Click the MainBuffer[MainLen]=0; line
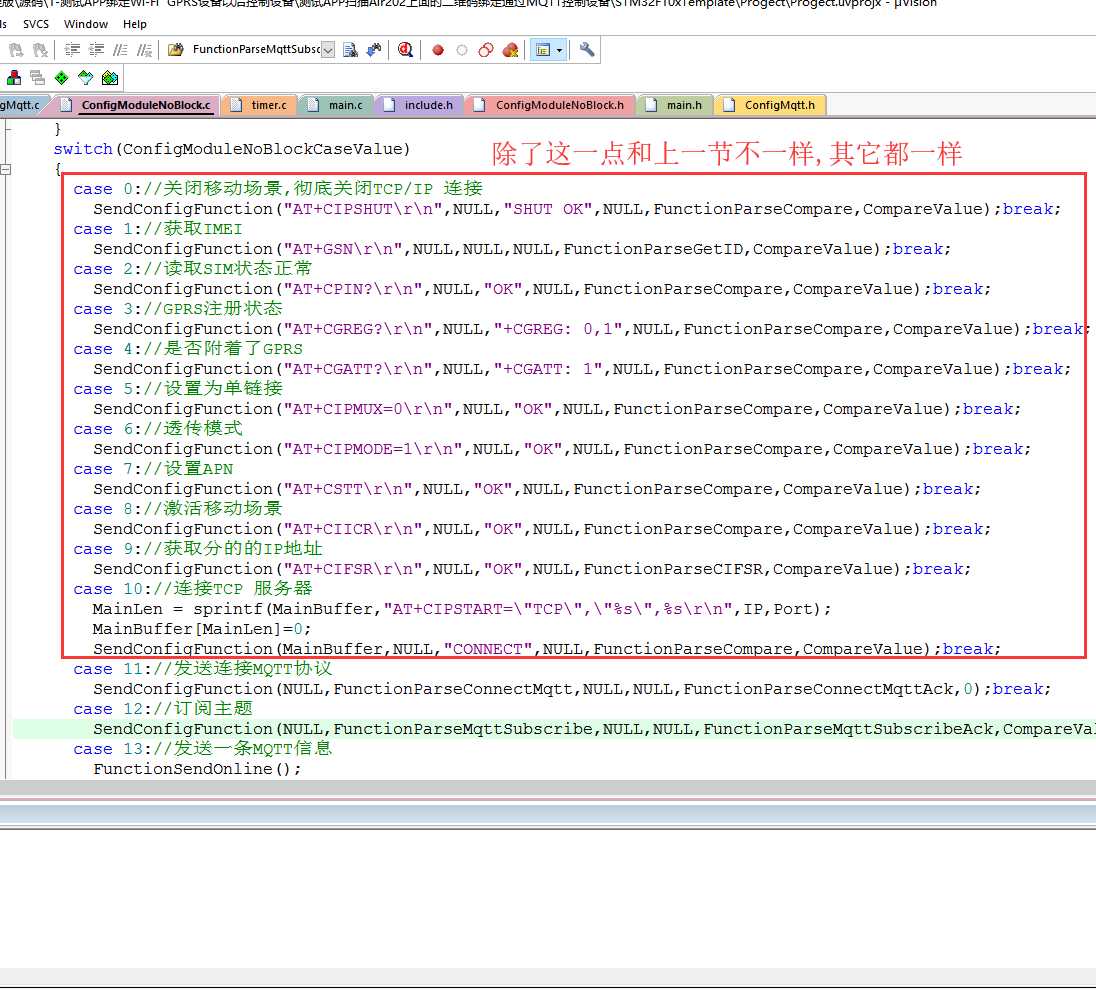 201,629
